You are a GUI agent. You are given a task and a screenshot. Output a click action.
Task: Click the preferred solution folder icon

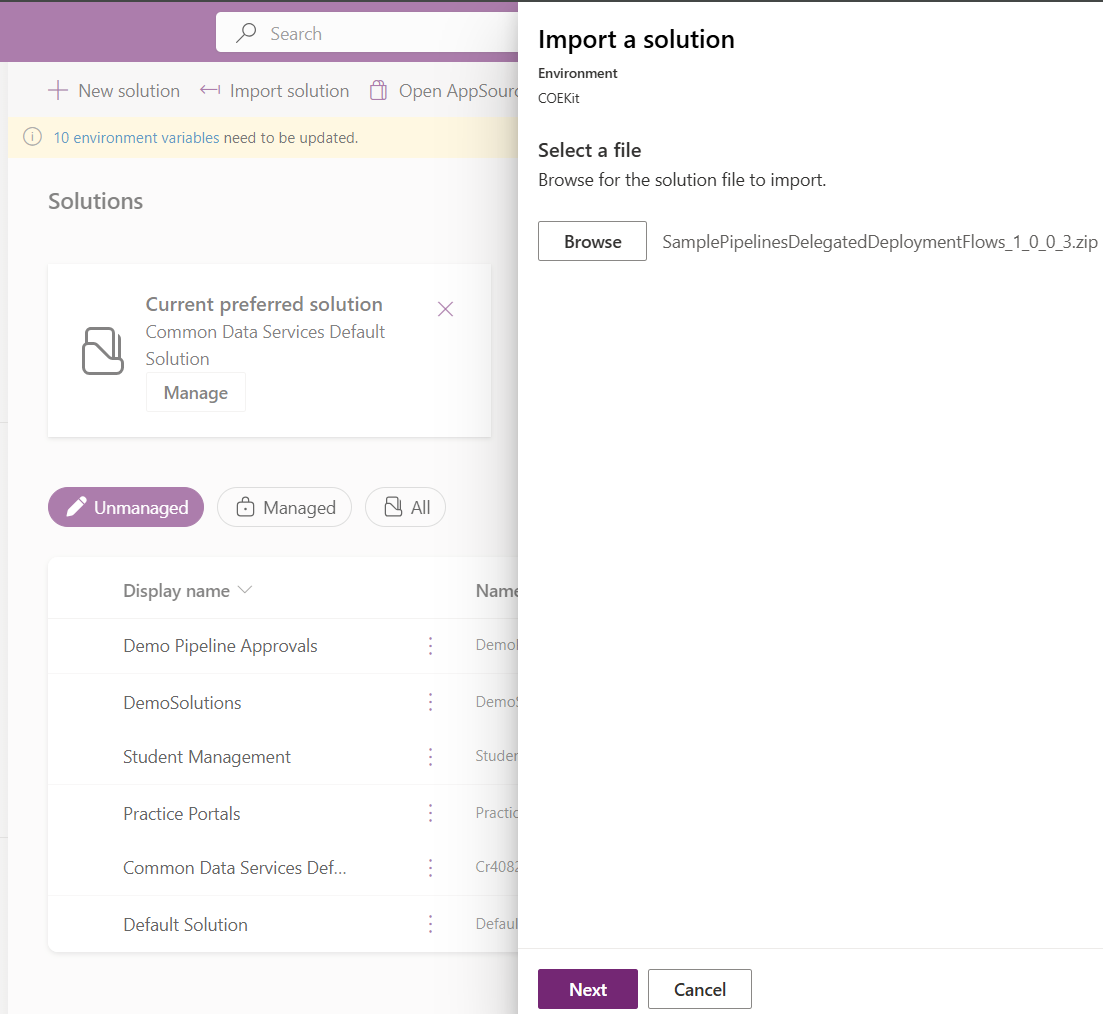[x=102, y=351]
